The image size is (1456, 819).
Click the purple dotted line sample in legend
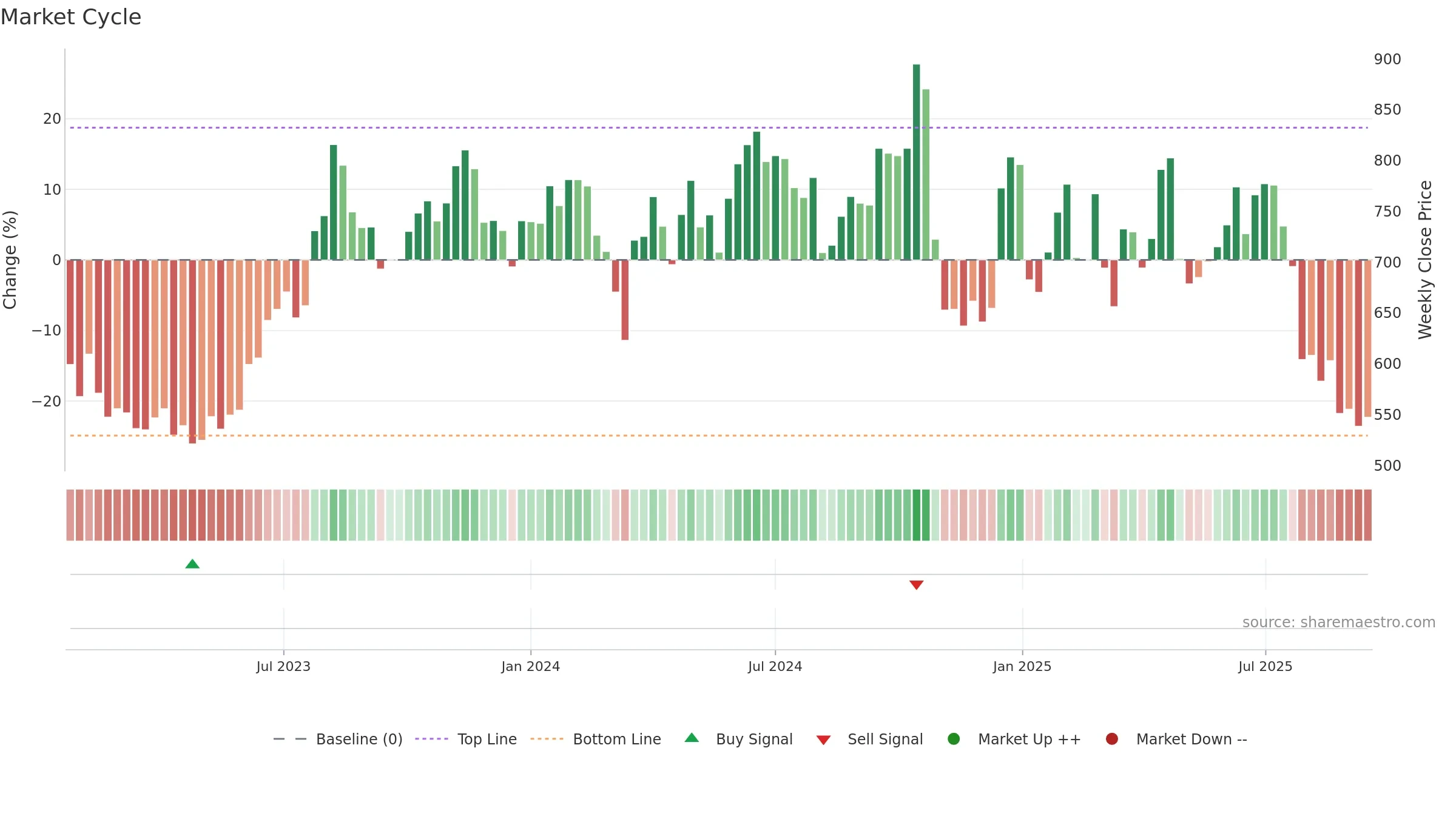[431, 739]
